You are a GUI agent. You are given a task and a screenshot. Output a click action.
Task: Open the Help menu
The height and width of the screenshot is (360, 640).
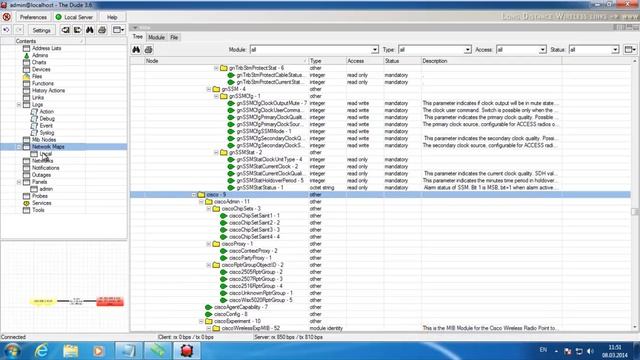pos(112,17)
